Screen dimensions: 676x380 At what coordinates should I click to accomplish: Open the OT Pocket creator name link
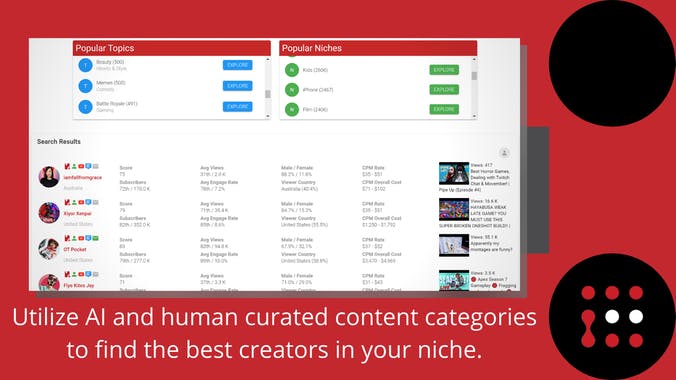[75, 249]
